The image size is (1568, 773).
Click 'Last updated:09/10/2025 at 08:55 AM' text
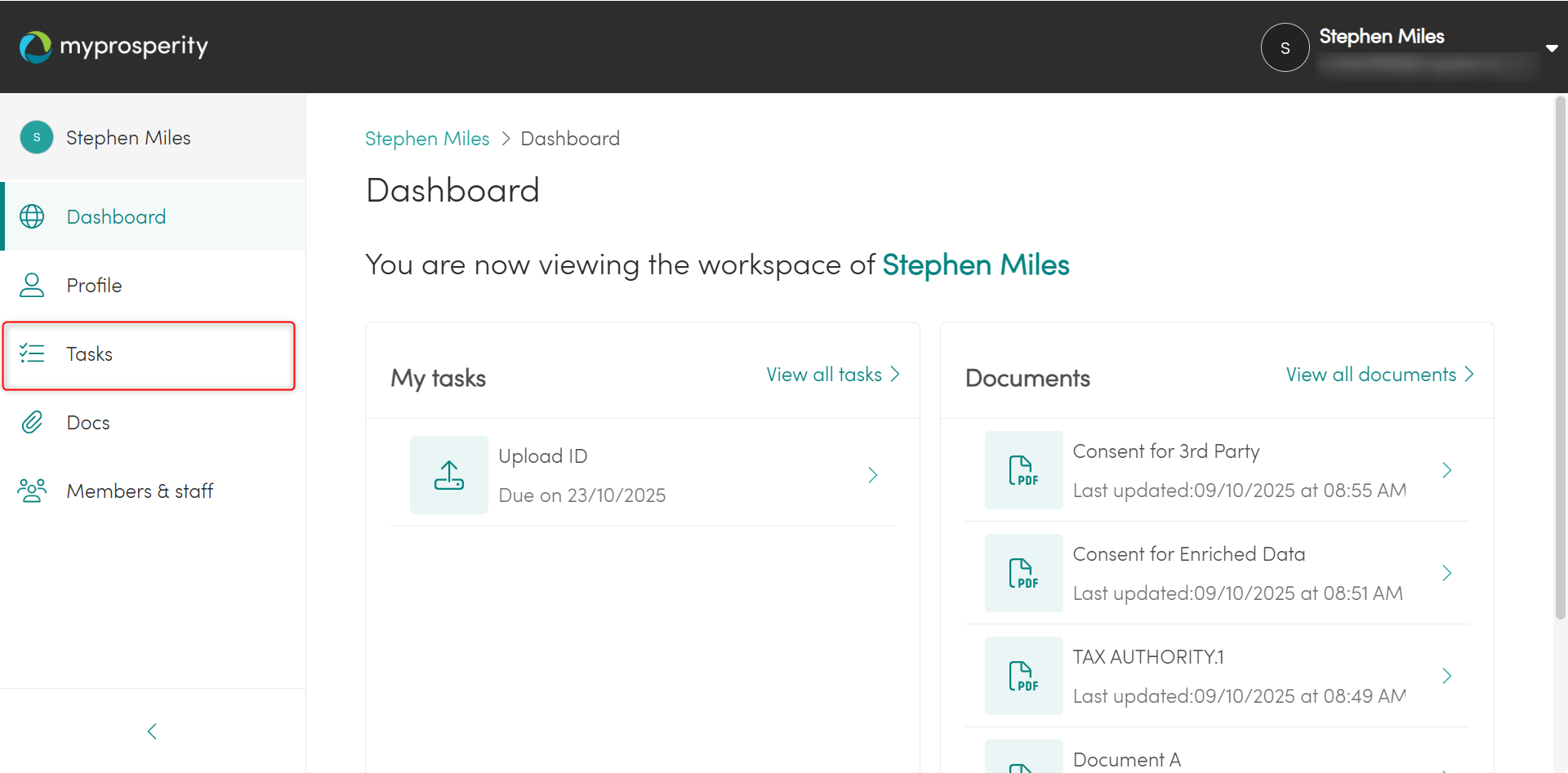[x=1240, y=491]
